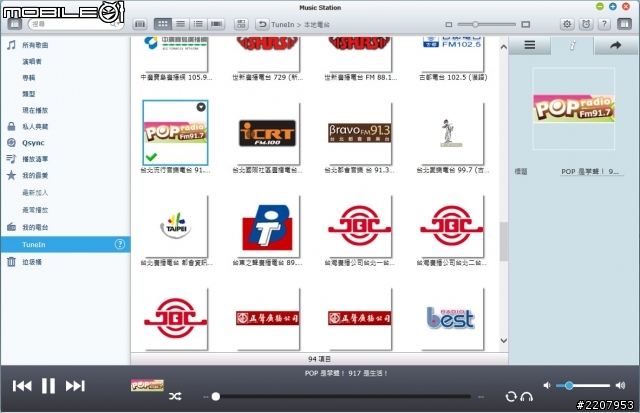Click the vertical scrollbar thumb of station list
Image resolution: width=640 pixels, height=413 pixels.
(504, 241)
